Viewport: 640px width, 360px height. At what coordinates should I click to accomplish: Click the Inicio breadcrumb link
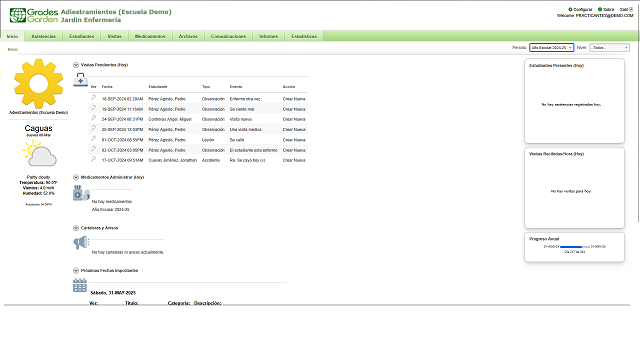(13, 49)
